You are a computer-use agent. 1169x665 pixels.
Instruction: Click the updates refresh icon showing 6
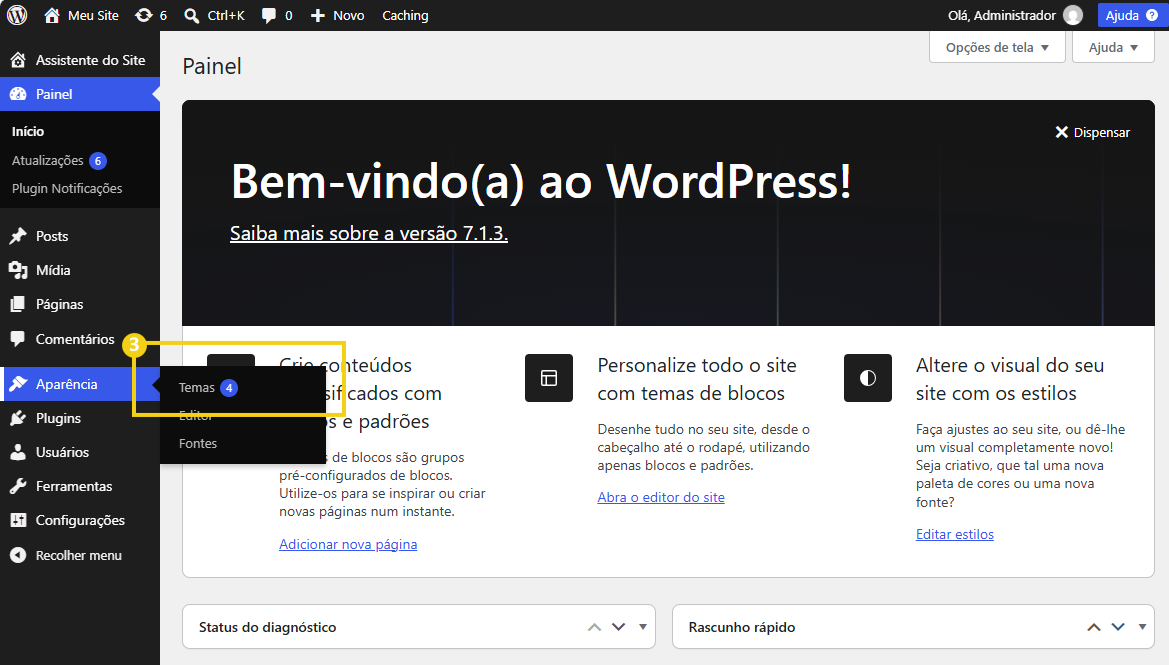(151, 15)
